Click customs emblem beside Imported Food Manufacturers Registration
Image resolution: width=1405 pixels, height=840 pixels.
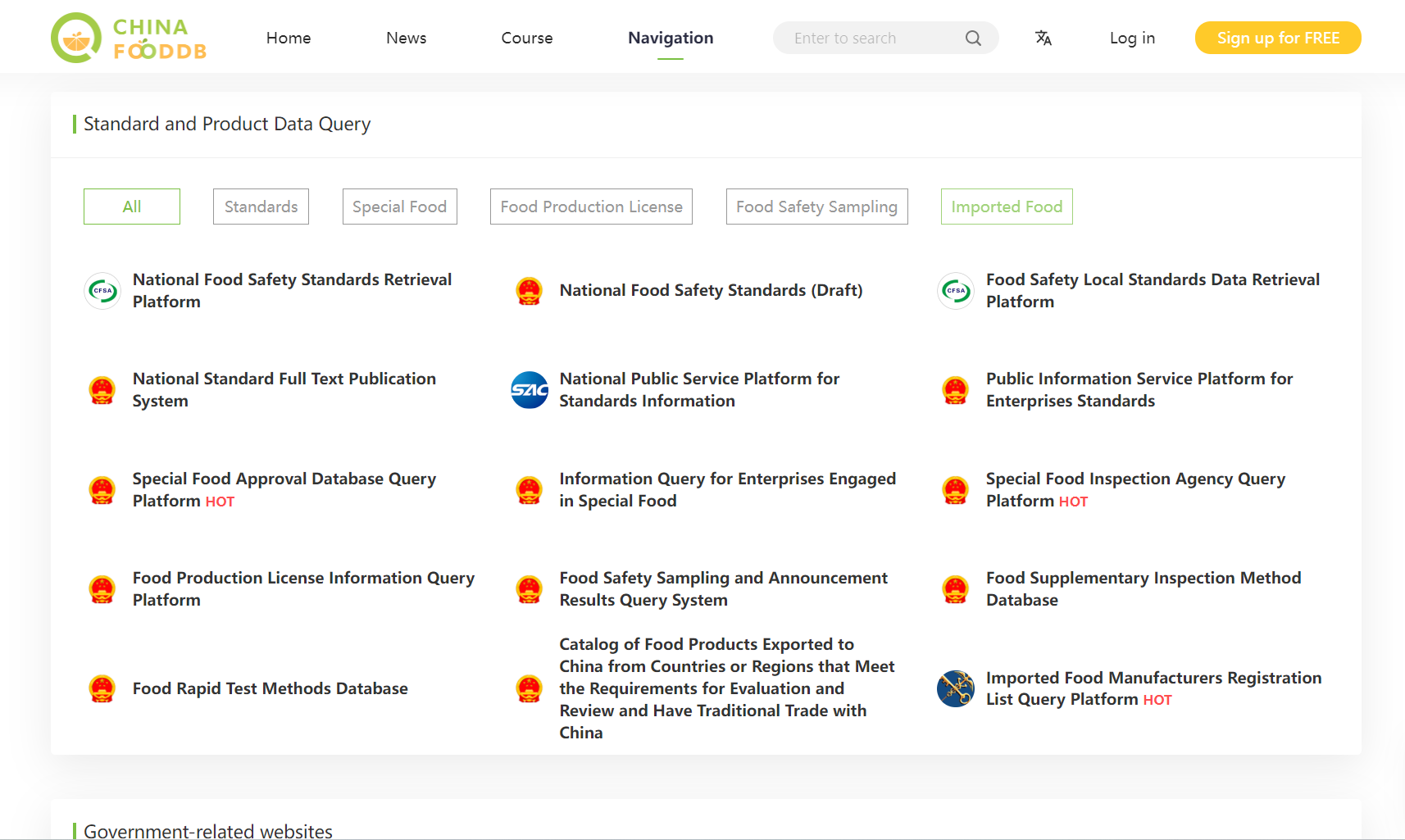956,688
